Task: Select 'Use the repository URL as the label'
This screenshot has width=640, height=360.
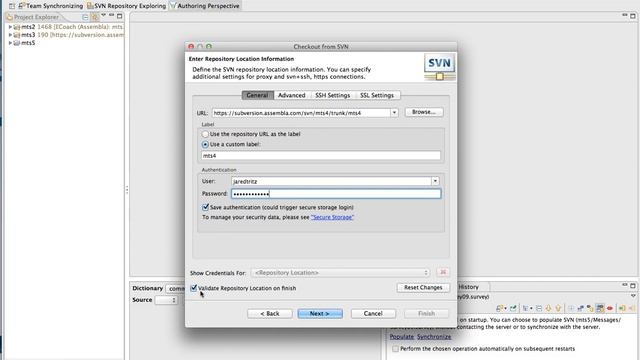Action: pyautogui.click(x=205, y=134)
